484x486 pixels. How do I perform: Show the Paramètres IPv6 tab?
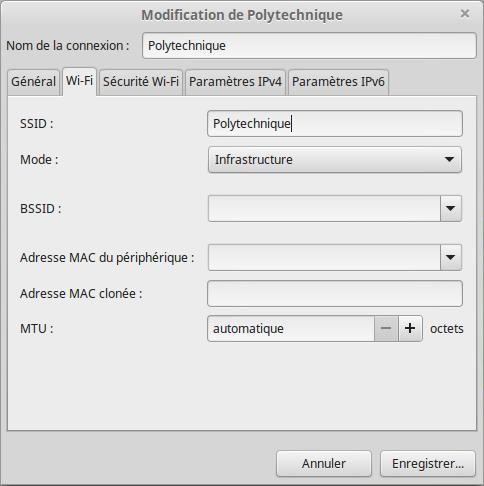338,82
